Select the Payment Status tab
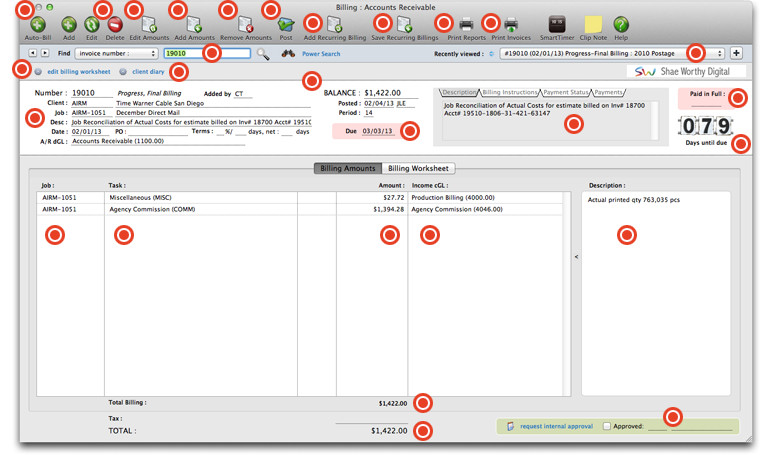Screen dimensions: 760x455 [565, 92]
